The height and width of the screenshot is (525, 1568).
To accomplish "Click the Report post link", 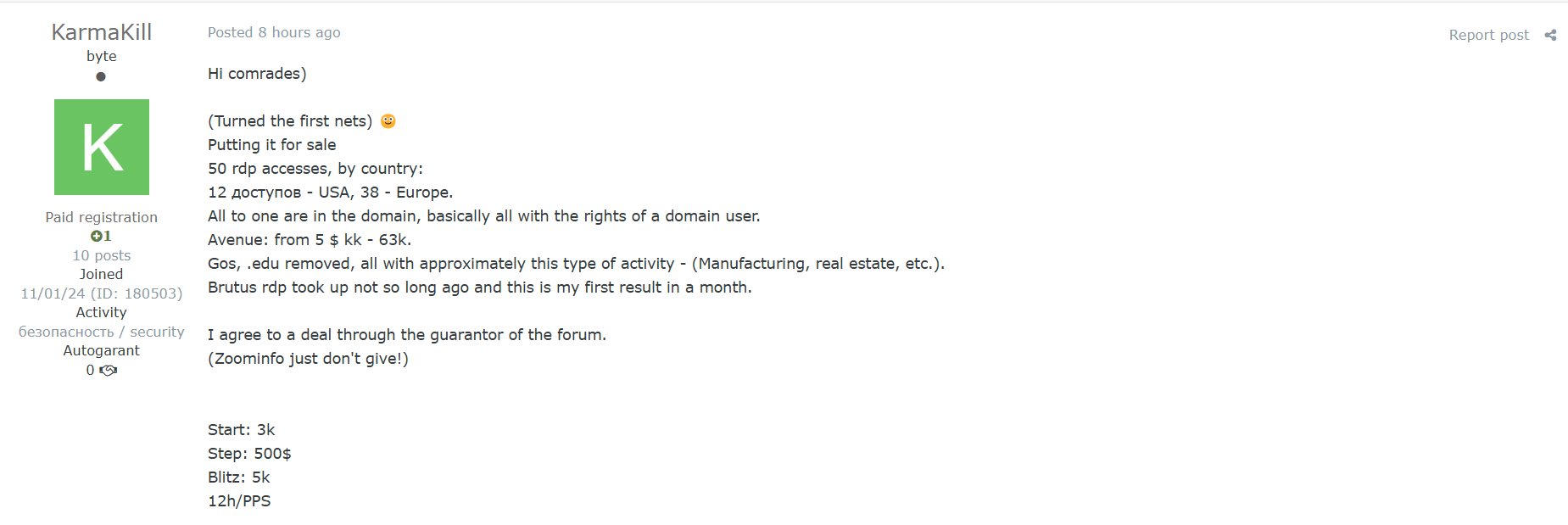I will tap(1488, 35).
